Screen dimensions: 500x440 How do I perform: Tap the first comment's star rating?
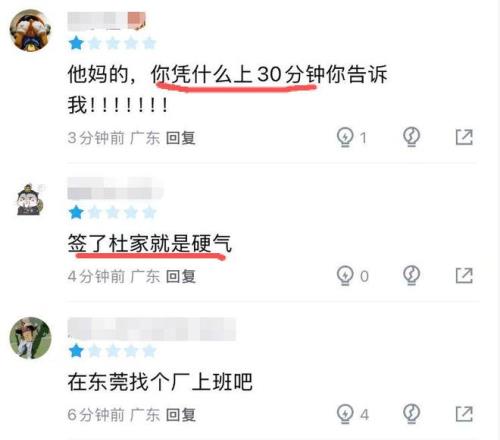click(112, 43)
